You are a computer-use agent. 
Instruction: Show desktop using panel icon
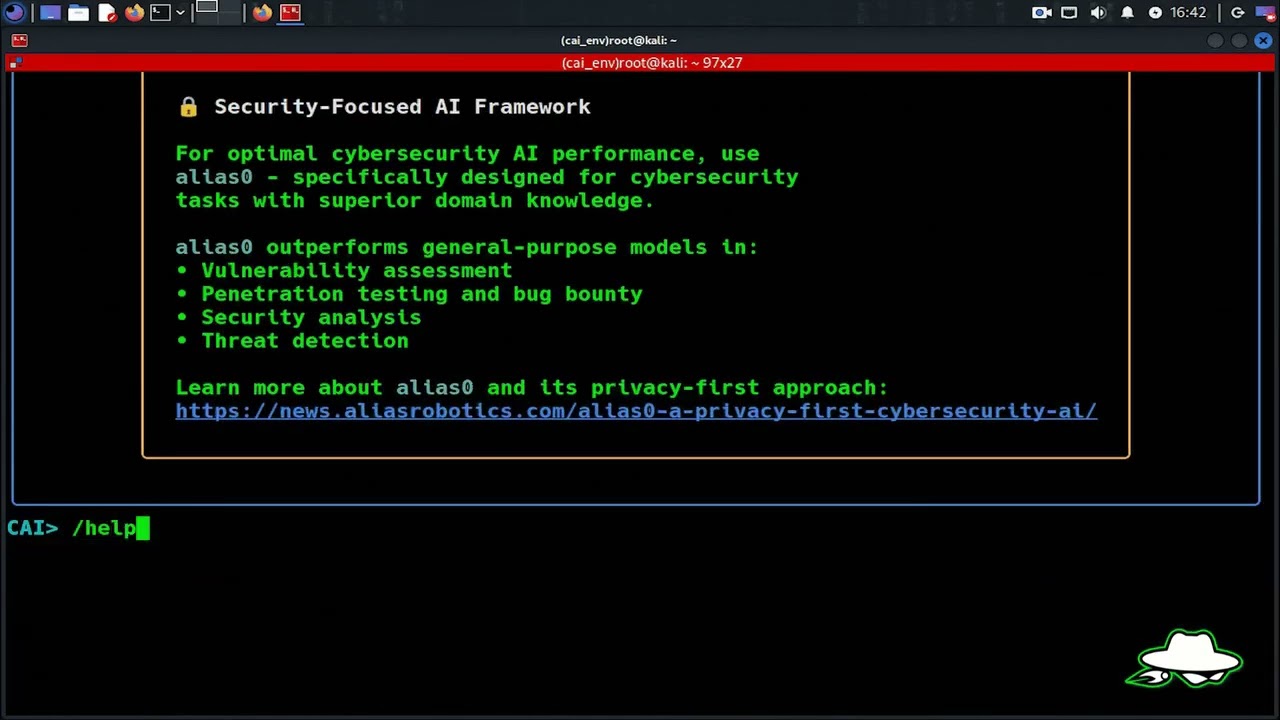click(x=50, y=13)
